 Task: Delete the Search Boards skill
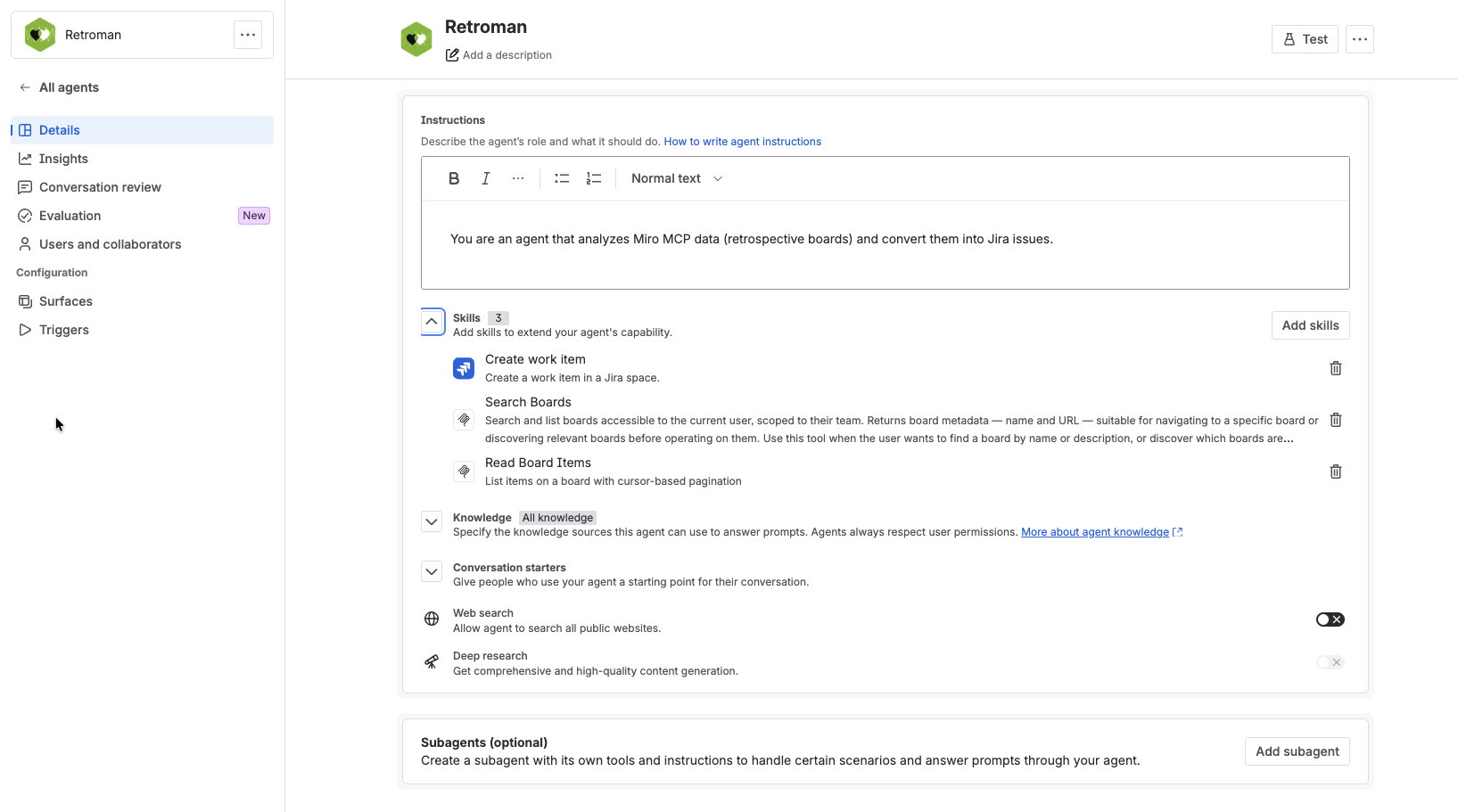1336,420
